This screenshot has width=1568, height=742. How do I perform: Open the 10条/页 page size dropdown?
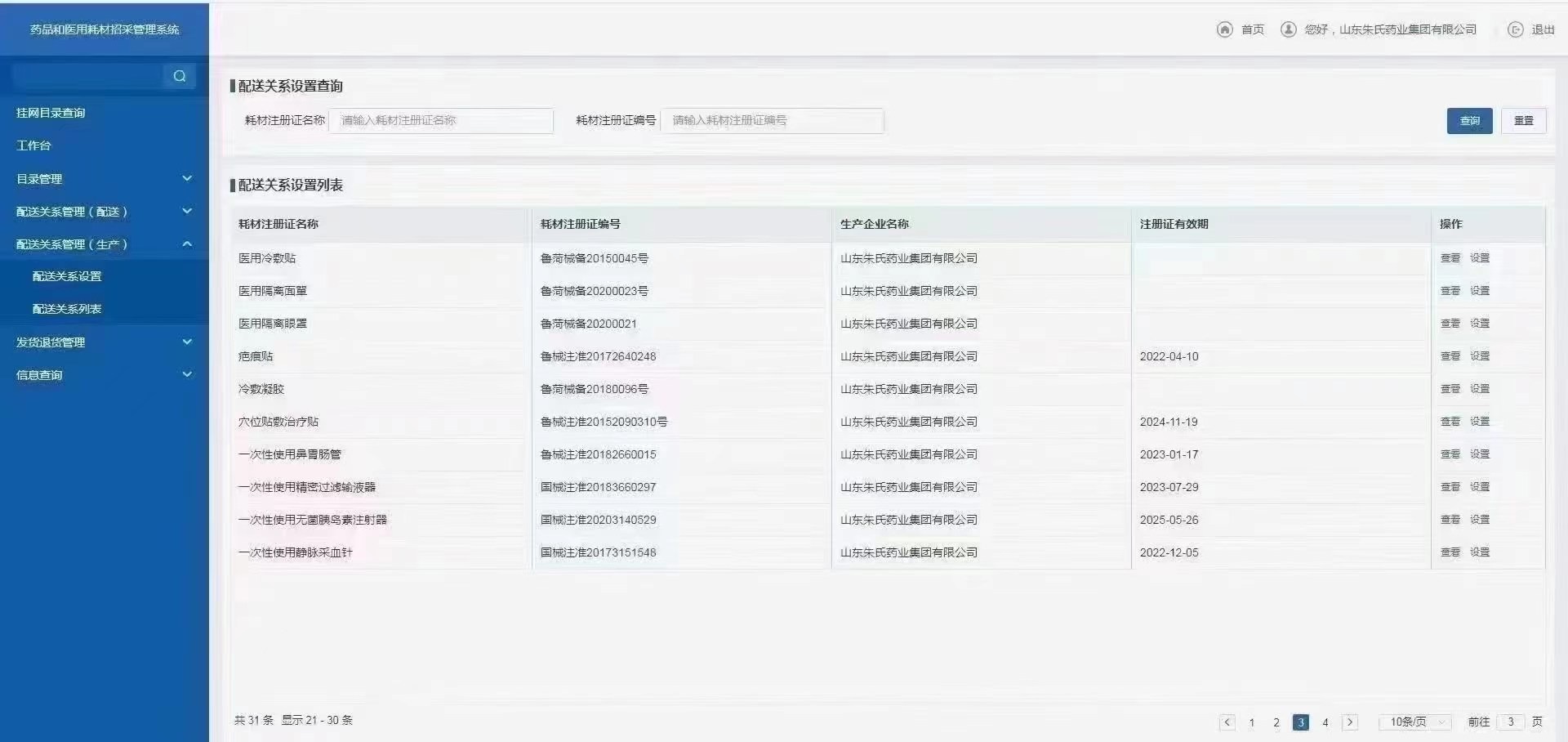pyautogui.click(x=1415, y=722)
